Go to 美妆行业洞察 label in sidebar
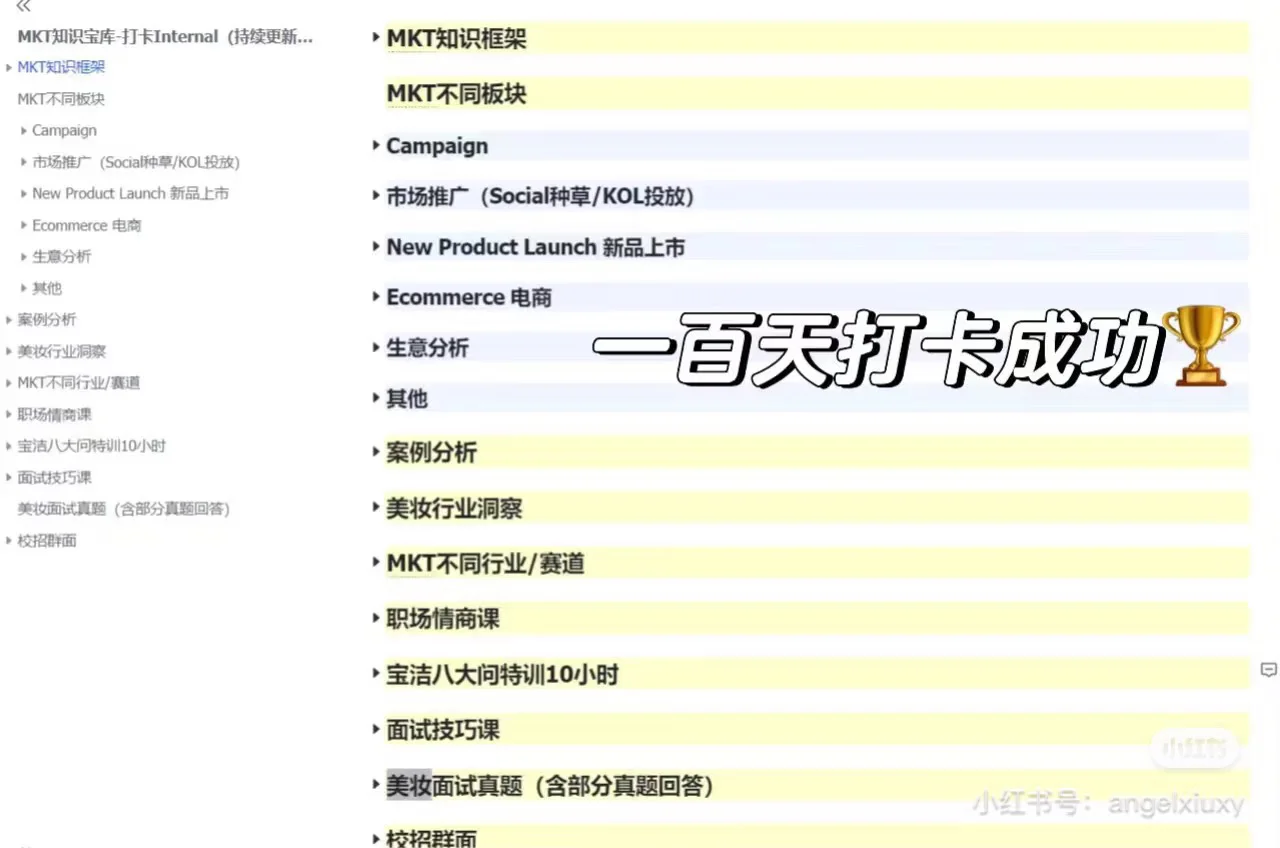Viewport: 1280px width, 848px height. coord(61,352)
